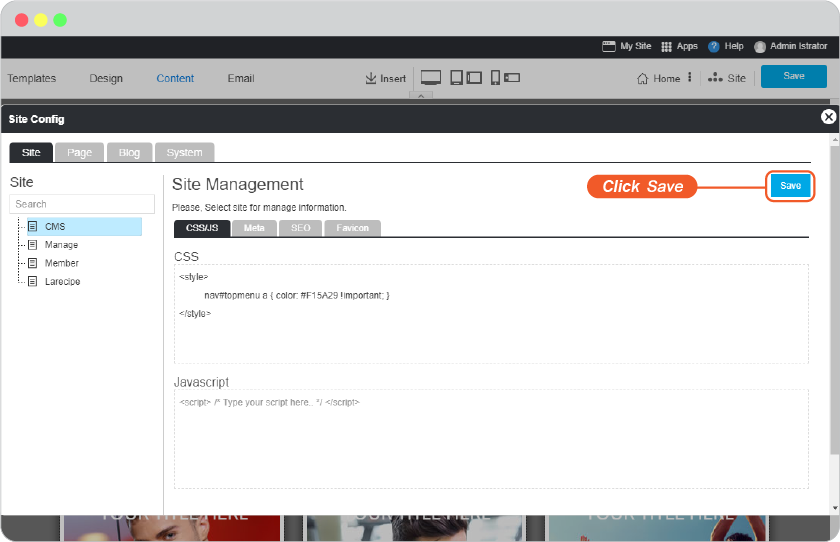Click the Home house icon
Screen dimensions: 840x542
642,79
